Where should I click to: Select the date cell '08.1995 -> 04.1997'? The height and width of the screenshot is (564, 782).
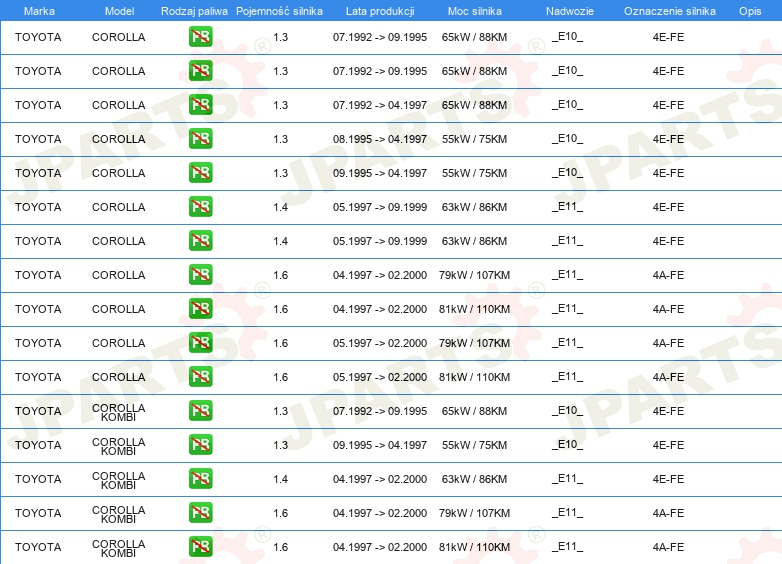point(380,139)
